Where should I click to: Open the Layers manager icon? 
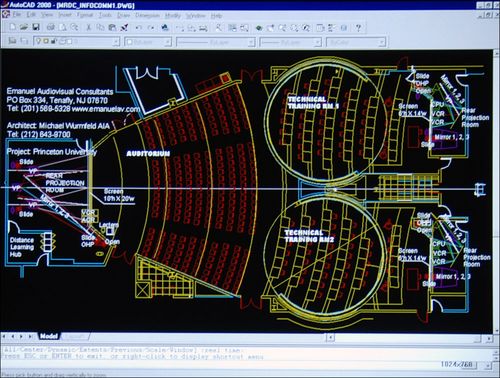coord(12,41)
